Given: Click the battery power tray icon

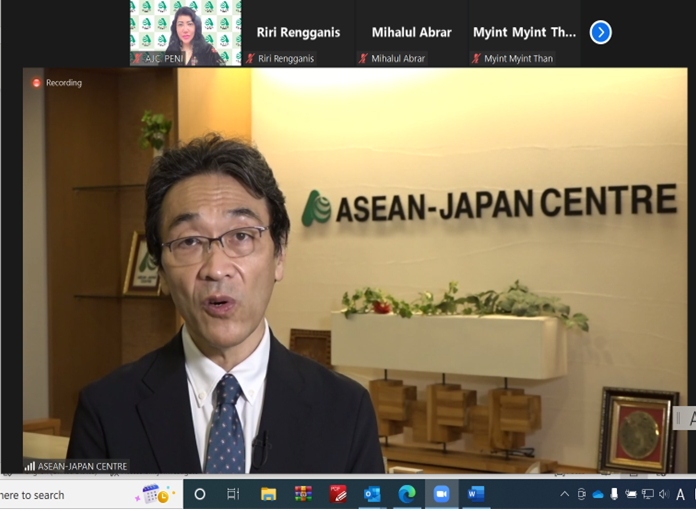Looking at the screenshot, I should click(x=631, y=494).
